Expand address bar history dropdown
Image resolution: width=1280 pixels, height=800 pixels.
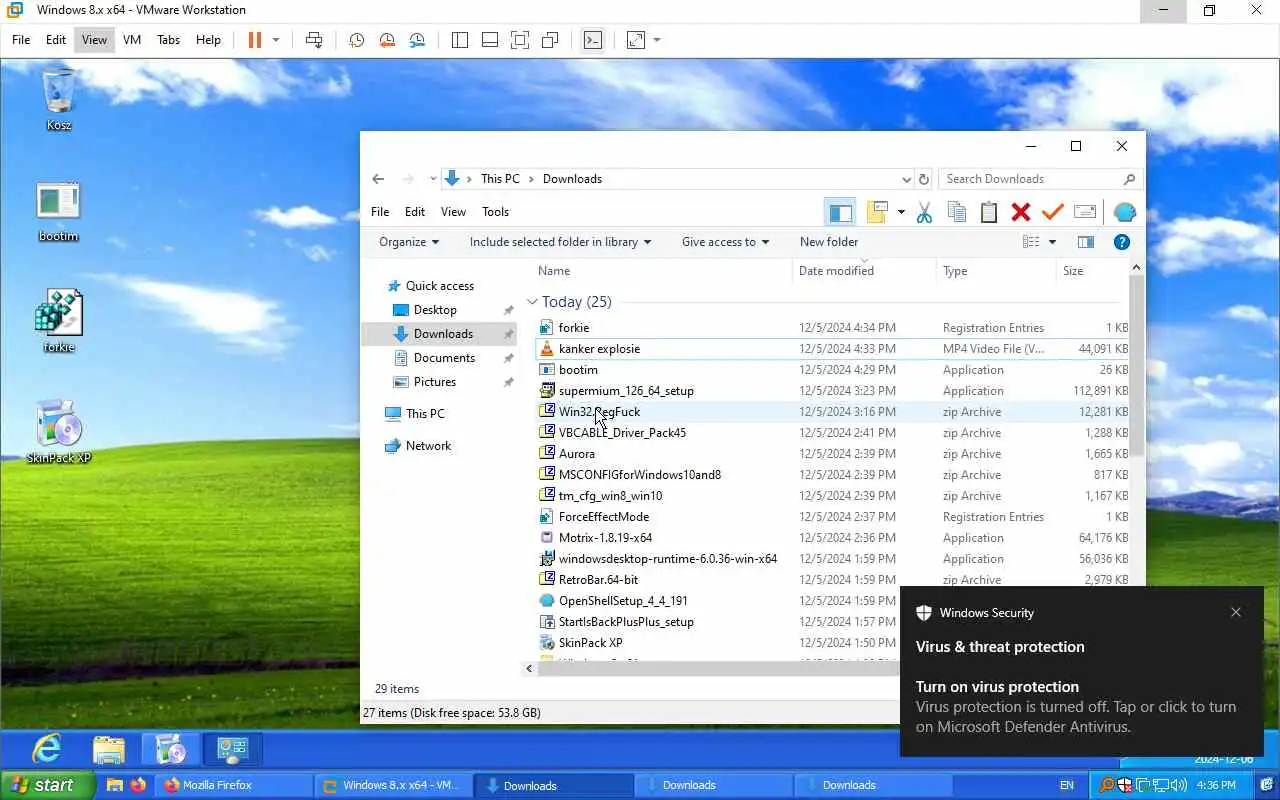click(906, 179)
